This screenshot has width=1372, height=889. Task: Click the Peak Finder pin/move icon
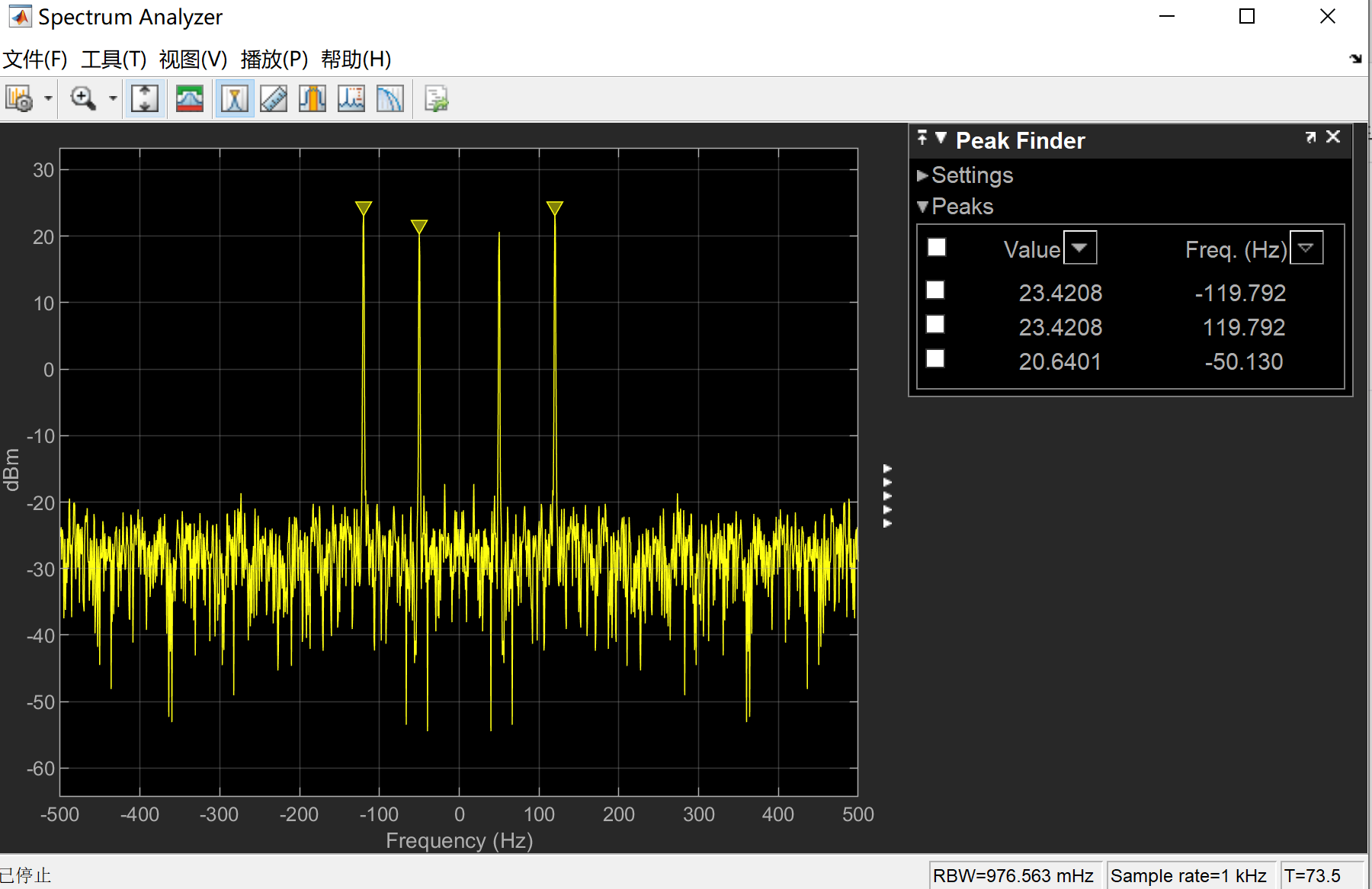pos(922,137)
